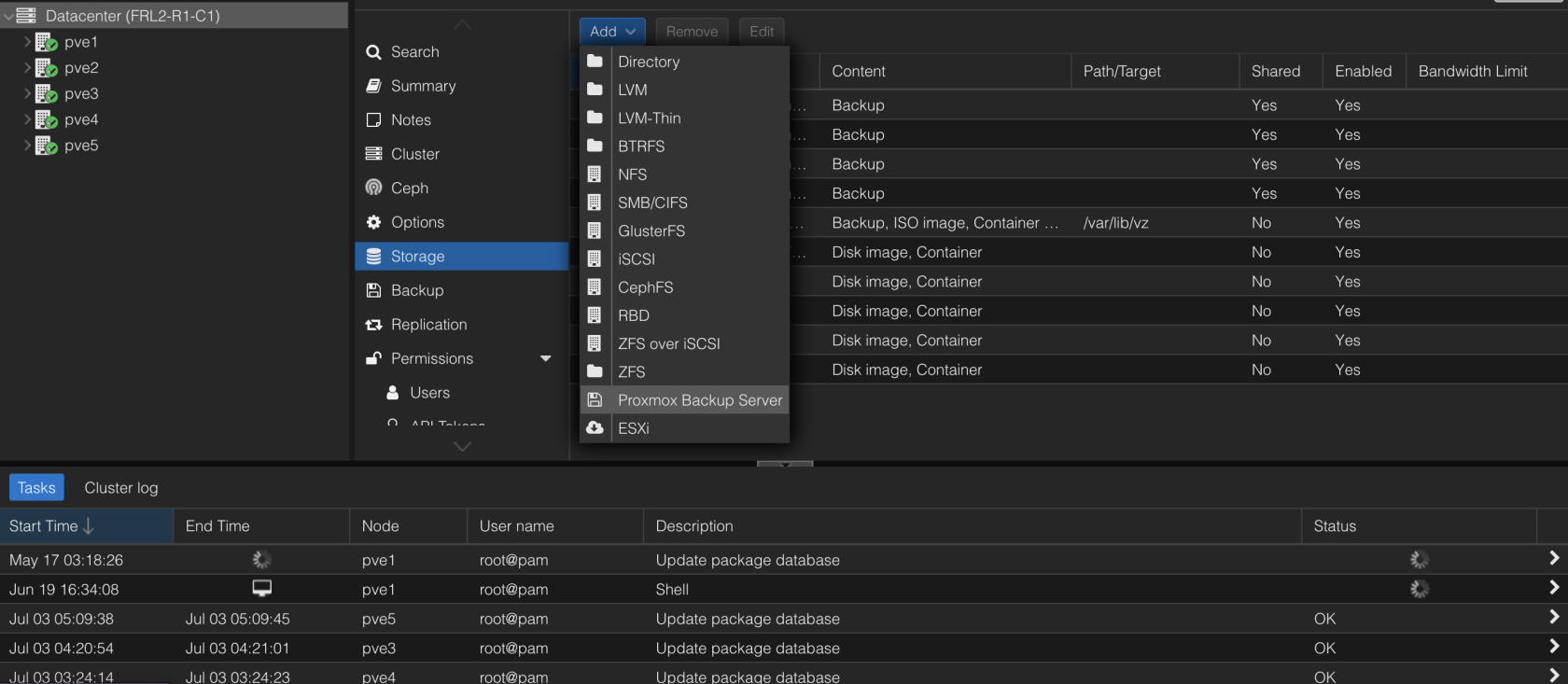Click the Shared column header
Viewport: 1568px width, 684px height.
point(1281,71)
